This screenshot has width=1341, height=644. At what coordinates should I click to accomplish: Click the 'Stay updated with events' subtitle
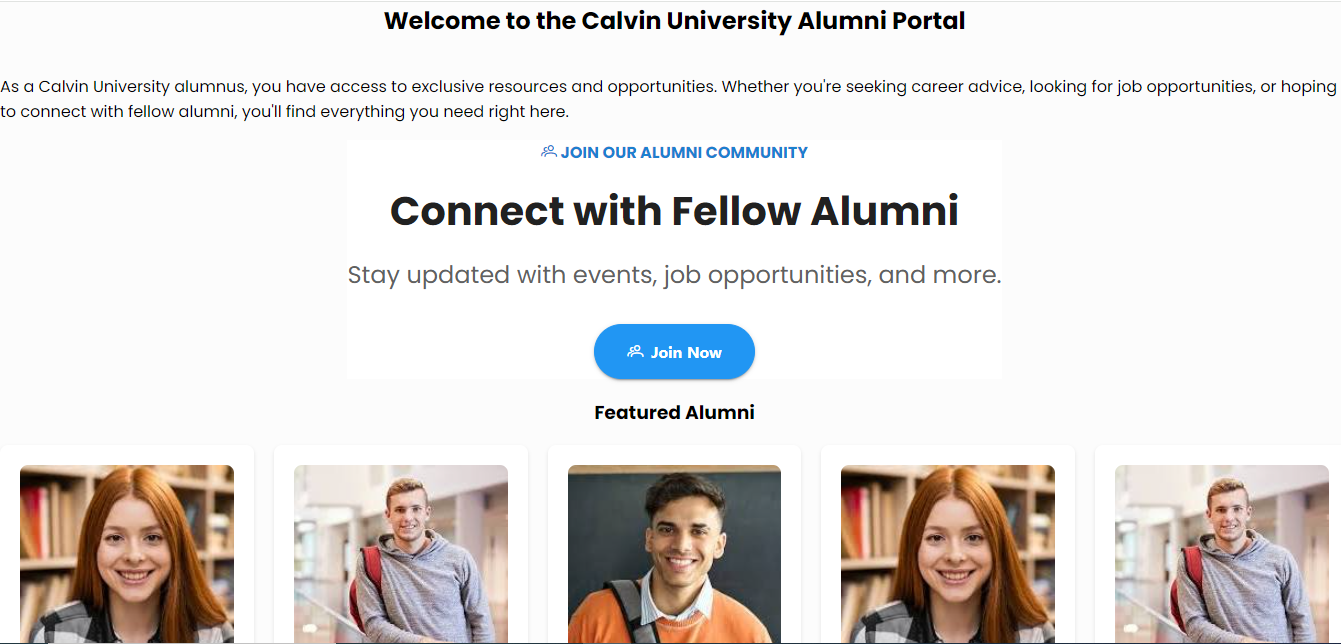point(674,275)
